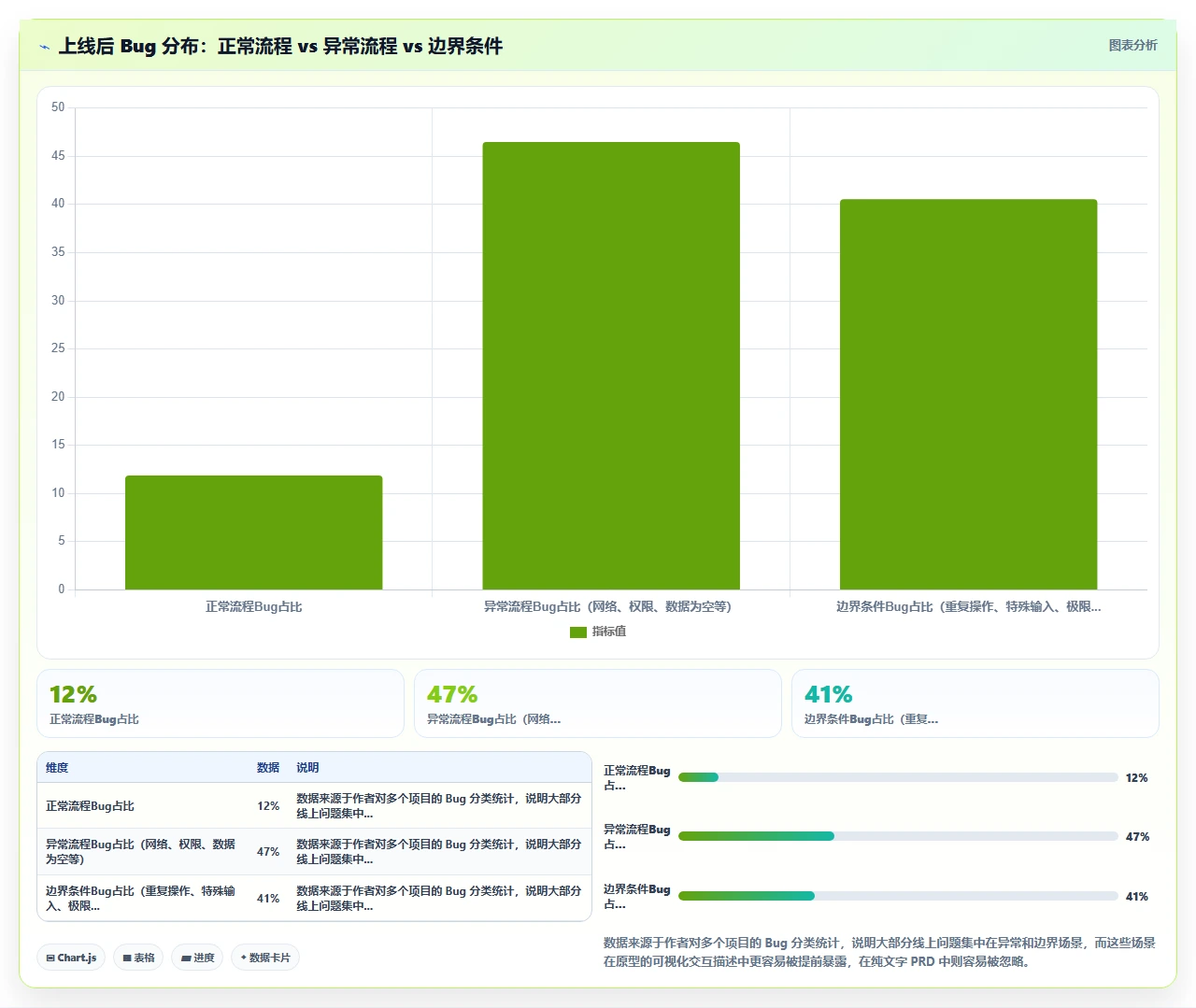
Task: Select the Chart.js tag chip
Action: point(71,958)
